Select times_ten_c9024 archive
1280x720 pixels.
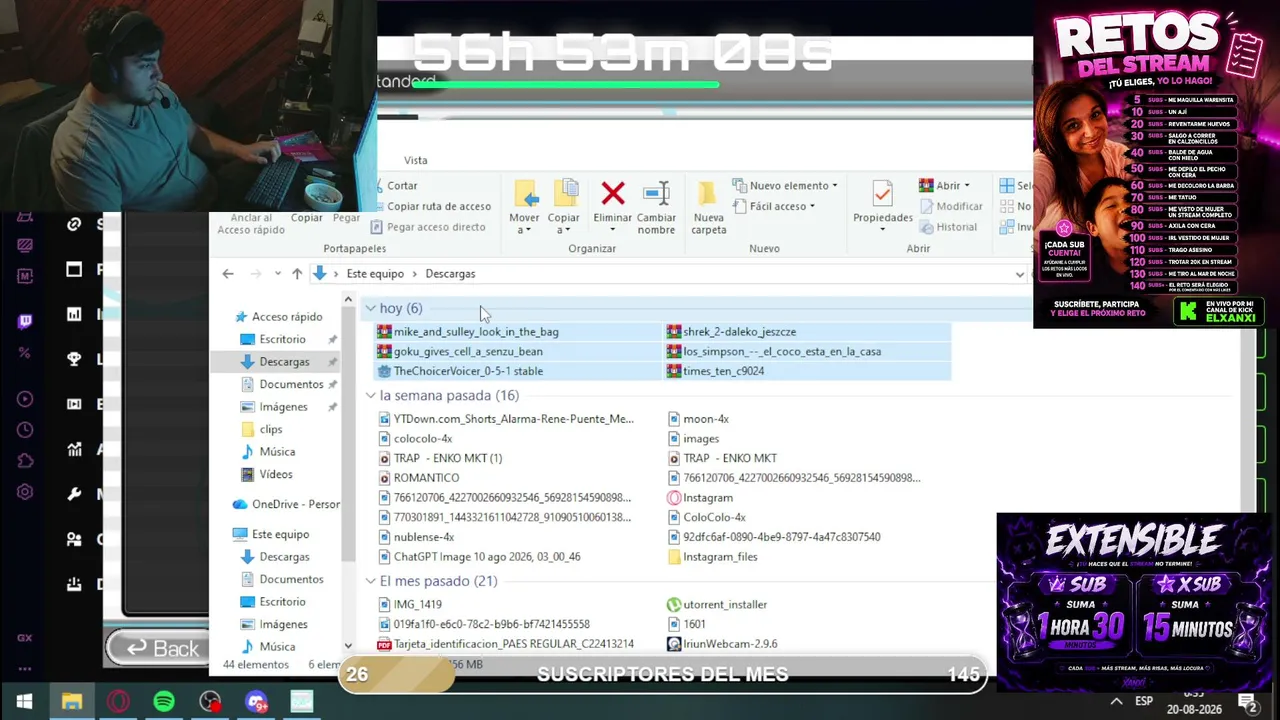click(715, 371)
